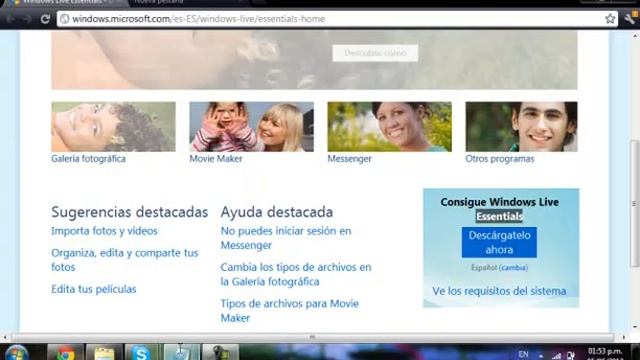
Task: Open Ve los requisitos del sistema link
Action: click(499, 291)
